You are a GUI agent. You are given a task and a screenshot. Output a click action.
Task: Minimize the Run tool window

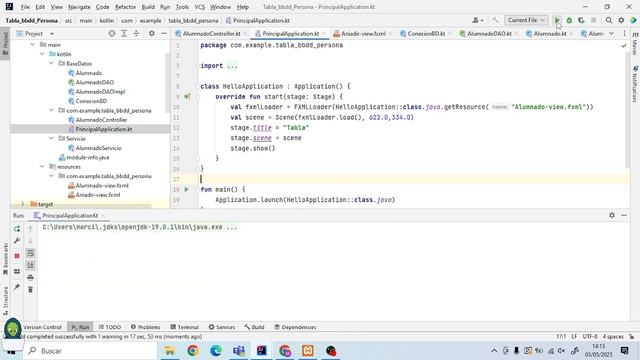(624, 215)
